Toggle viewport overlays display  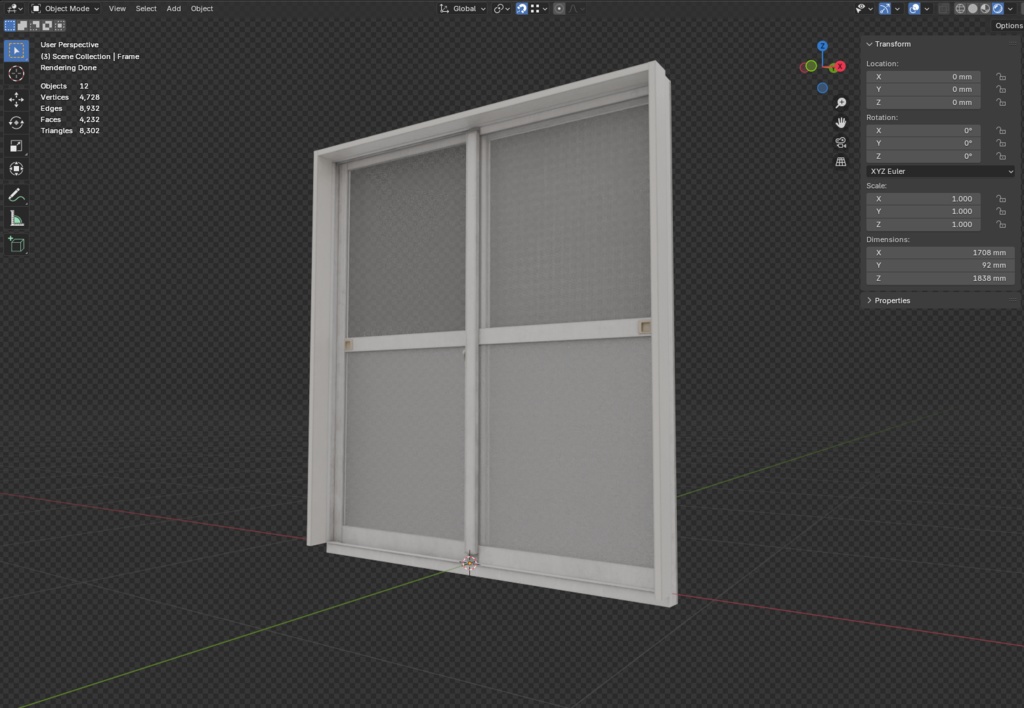[914, 8]
